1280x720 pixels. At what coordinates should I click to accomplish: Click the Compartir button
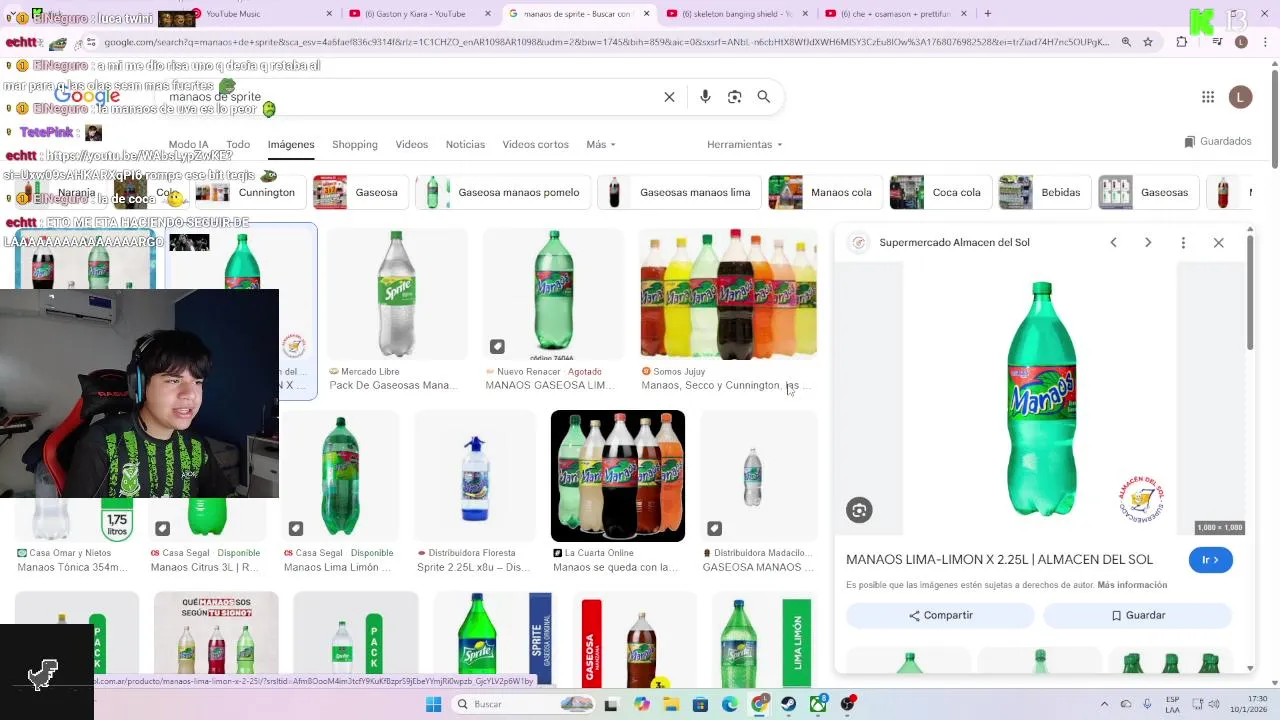point(940,615)
